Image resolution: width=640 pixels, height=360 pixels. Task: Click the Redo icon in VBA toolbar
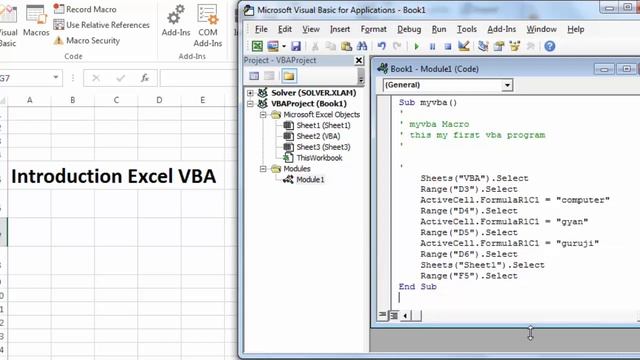pos(397,46)
